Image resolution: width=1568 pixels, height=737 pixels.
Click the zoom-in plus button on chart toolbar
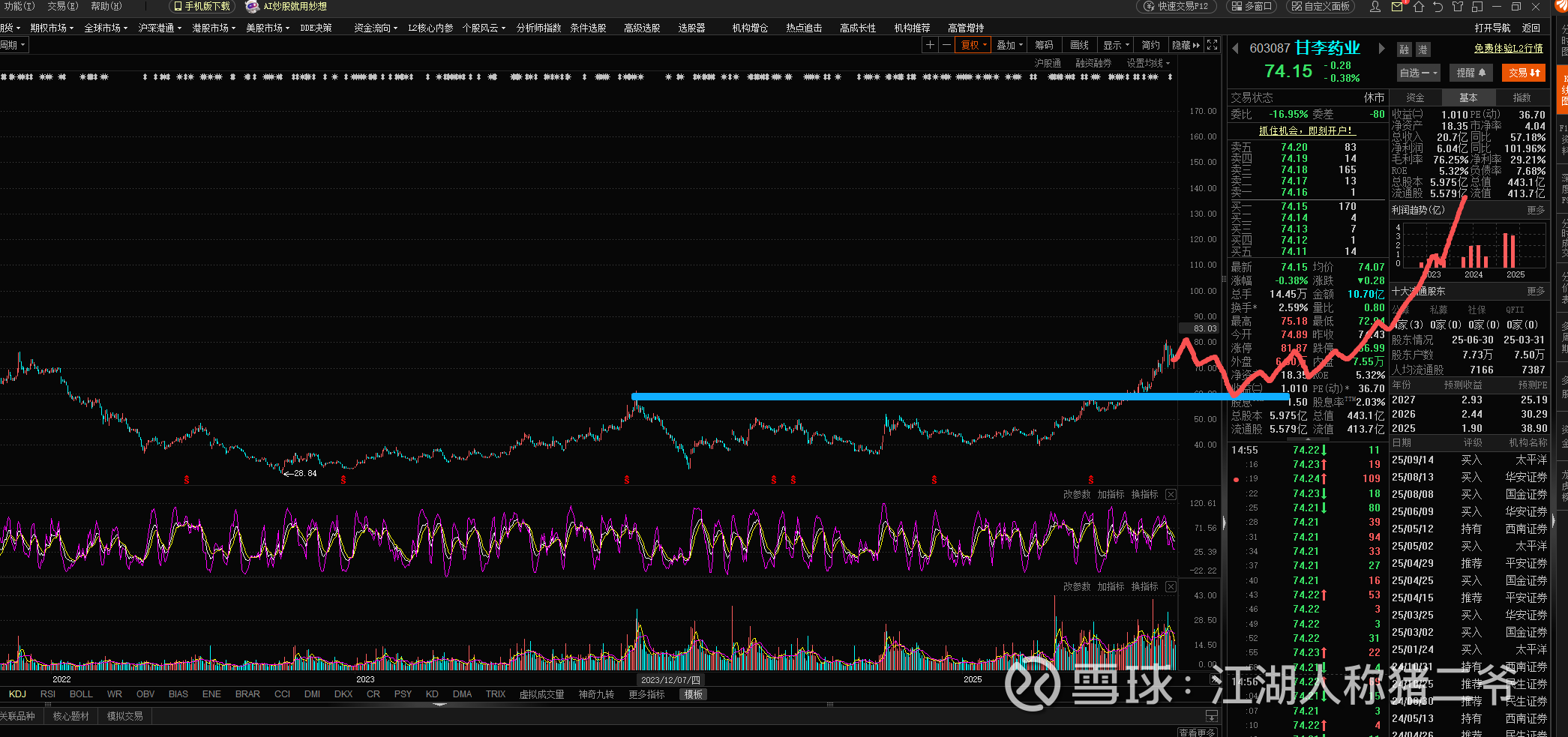(930, 45)
